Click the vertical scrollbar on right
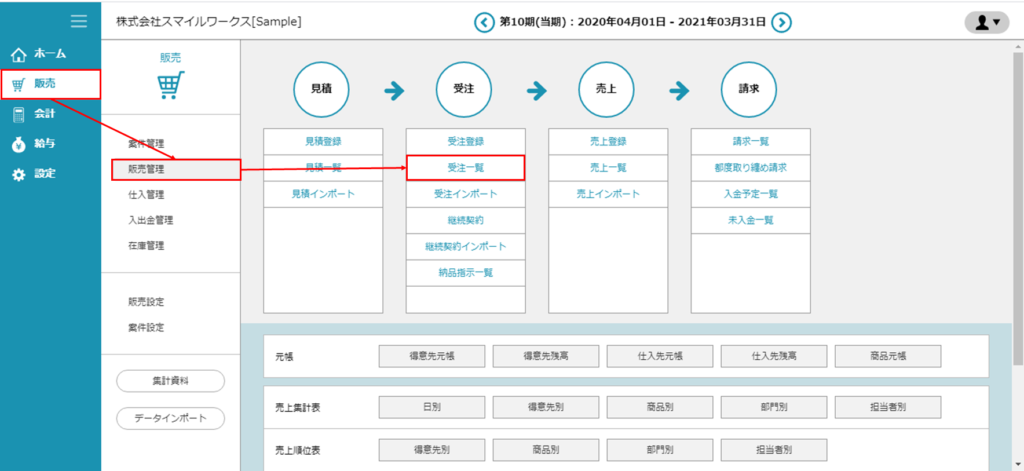Screen dimensions: 1024x471 [1017, 200]
